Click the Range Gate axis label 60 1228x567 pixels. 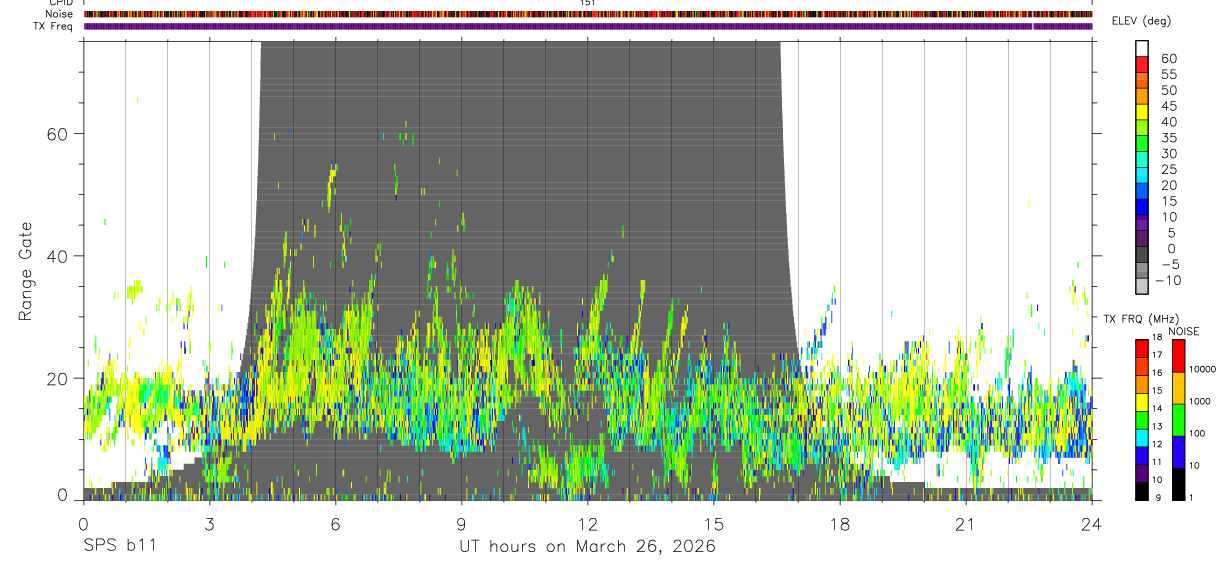[56, 133]
